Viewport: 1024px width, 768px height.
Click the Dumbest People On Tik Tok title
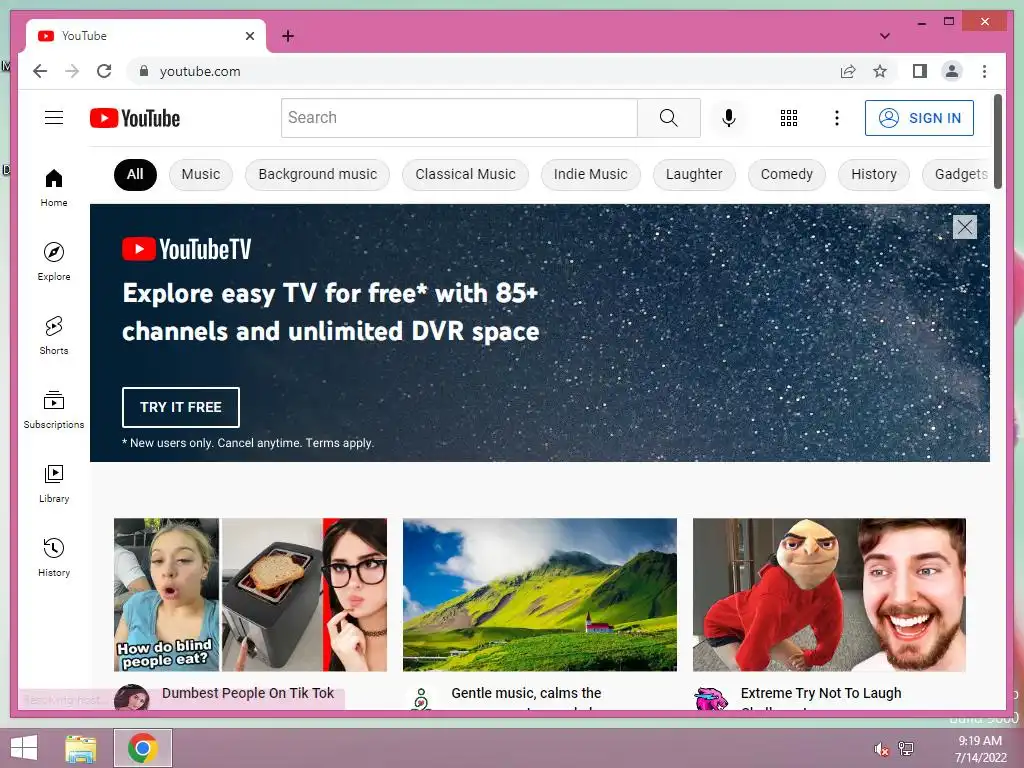(248, 693)
